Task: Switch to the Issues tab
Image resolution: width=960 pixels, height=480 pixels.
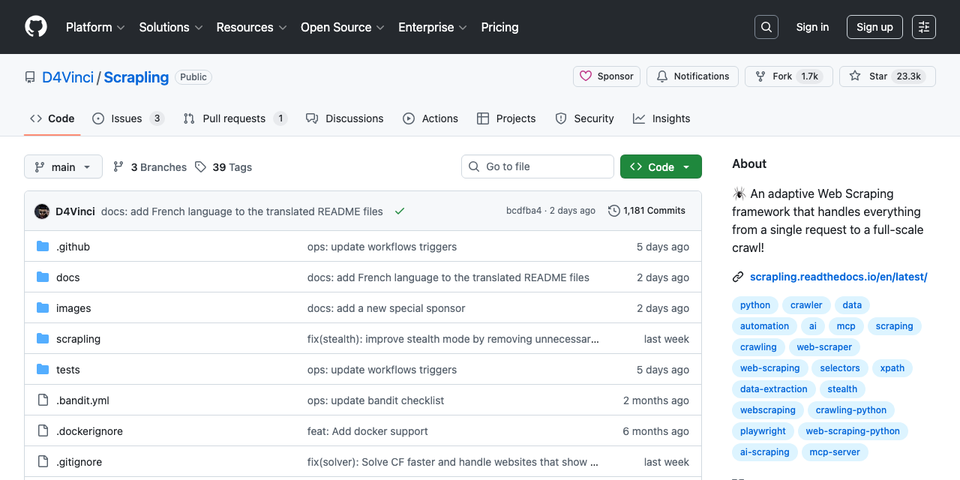Action: pyautogui.click(x=127, y=118)
